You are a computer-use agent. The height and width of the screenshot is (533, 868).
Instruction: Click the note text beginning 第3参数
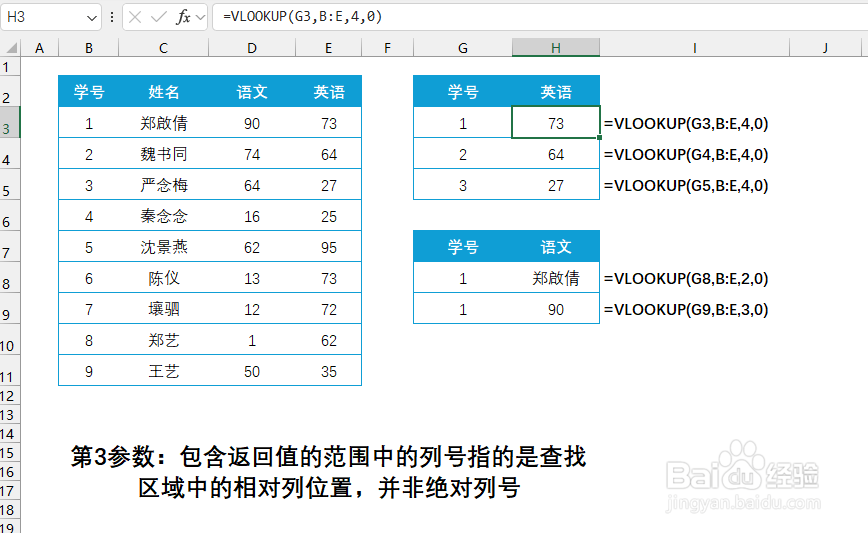(328, 472)
